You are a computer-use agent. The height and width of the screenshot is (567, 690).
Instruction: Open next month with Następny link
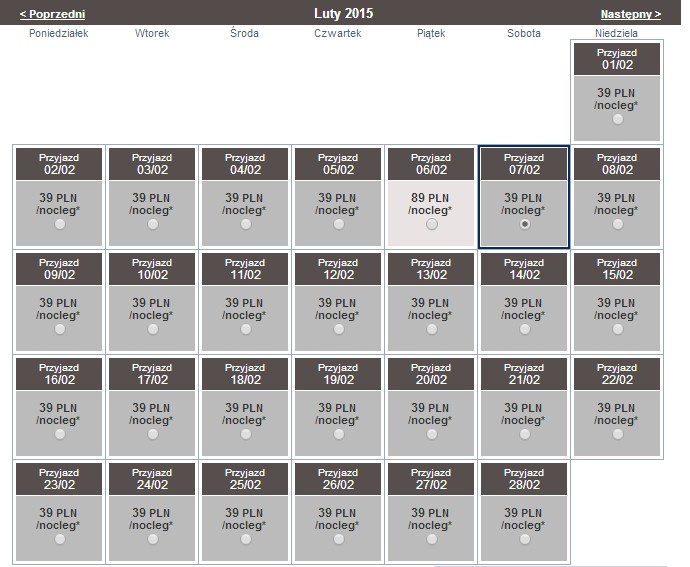pyautogui.click(x=631, y=14)
